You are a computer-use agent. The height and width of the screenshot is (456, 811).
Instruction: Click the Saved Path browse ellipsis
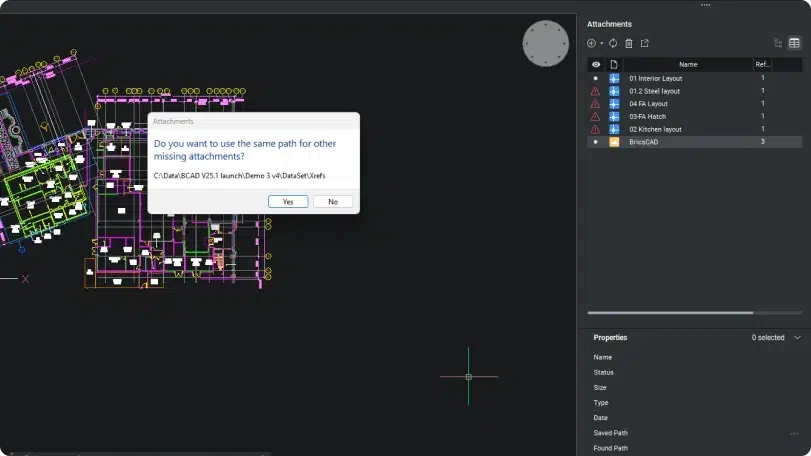794,433
